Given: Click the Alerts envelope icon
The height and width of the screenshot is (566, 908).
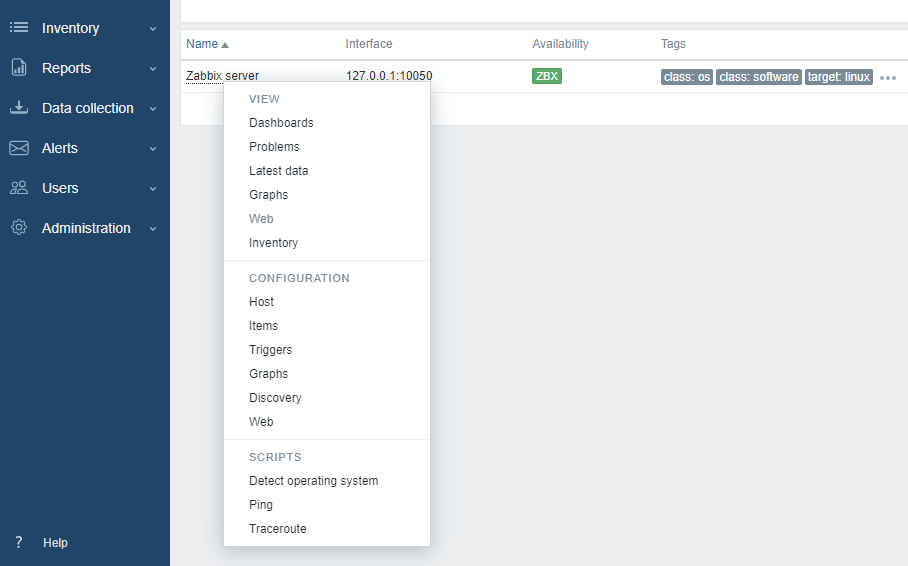Looking at the screenshot, I should pos(19,148).
